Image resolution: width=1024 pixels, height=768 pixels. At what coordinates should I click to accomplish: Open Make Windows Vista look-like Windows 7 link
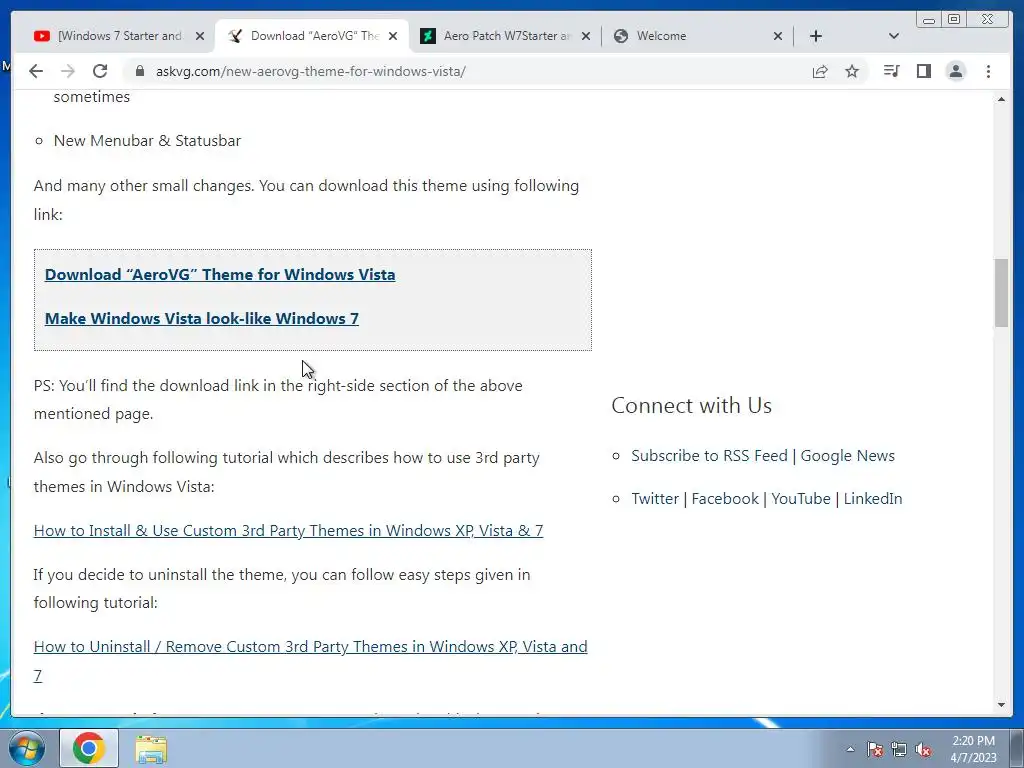tap(202, 318)
